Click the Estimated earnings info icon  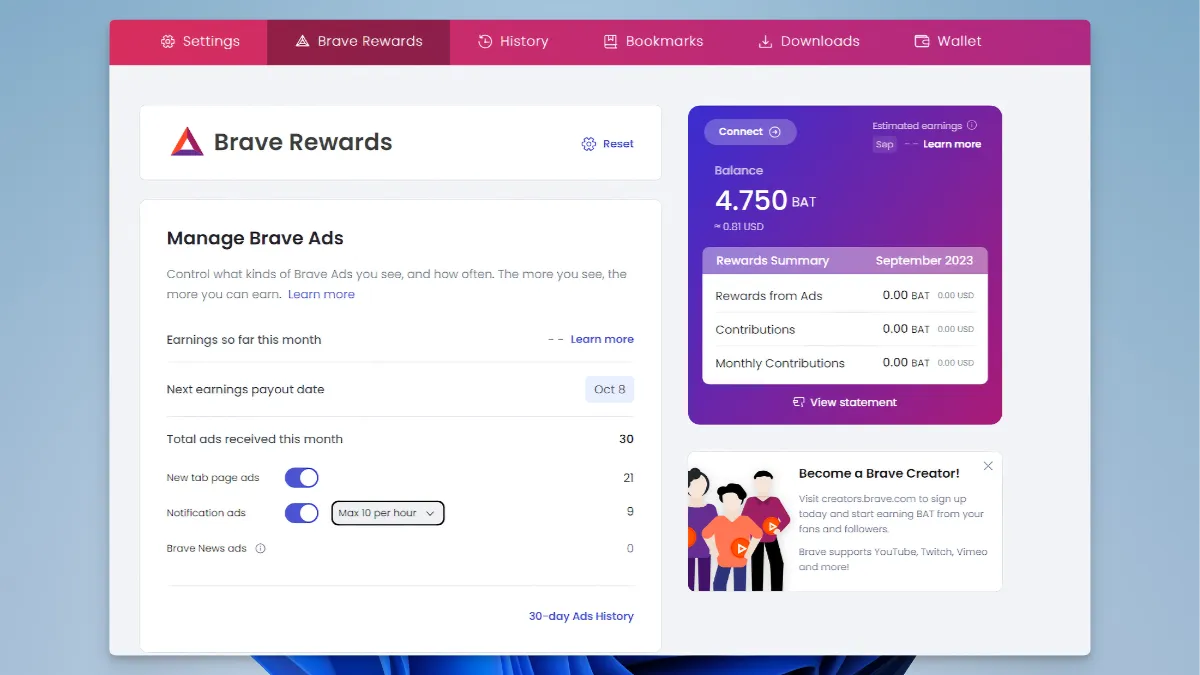(972, 126)
